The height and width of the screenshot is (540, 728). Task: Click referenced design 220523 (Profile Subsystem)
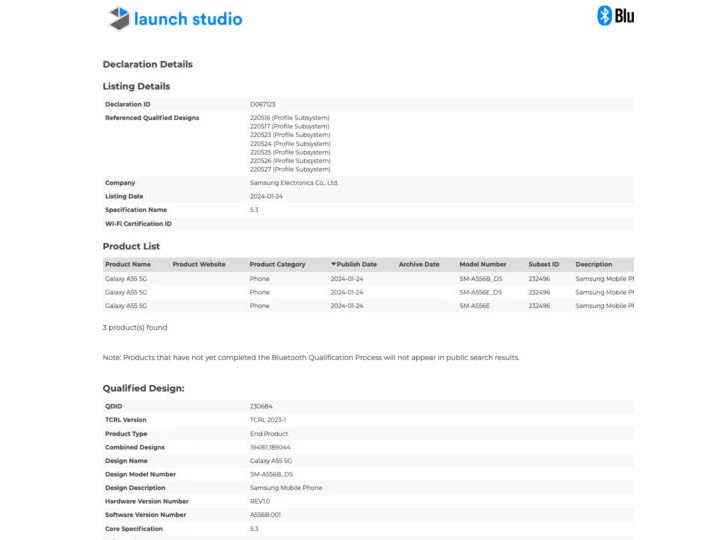click(x=290, y=135)
